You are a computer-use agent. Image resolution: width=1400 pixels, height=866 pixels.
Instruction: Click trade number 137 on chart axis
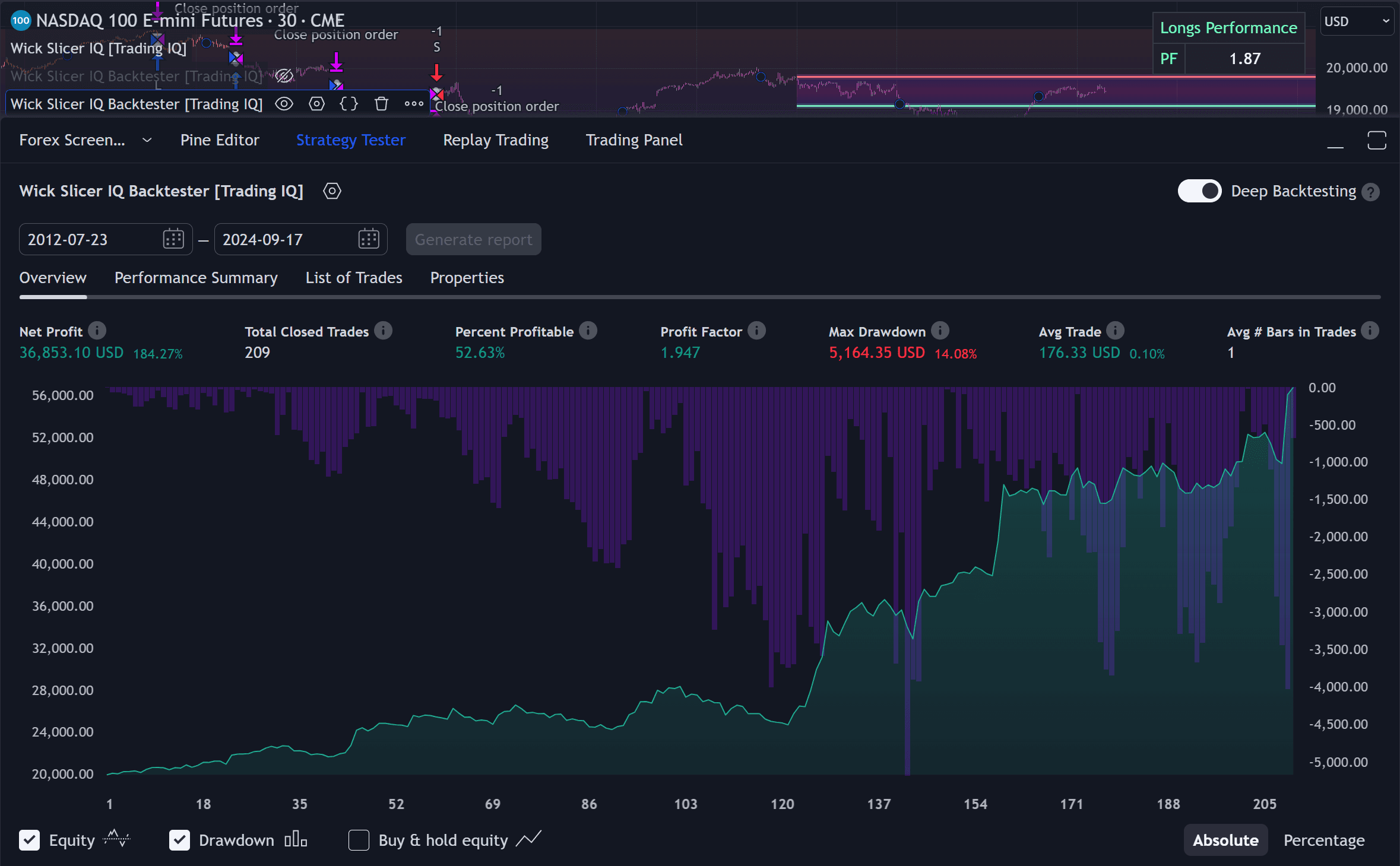[x=879, y=804]
